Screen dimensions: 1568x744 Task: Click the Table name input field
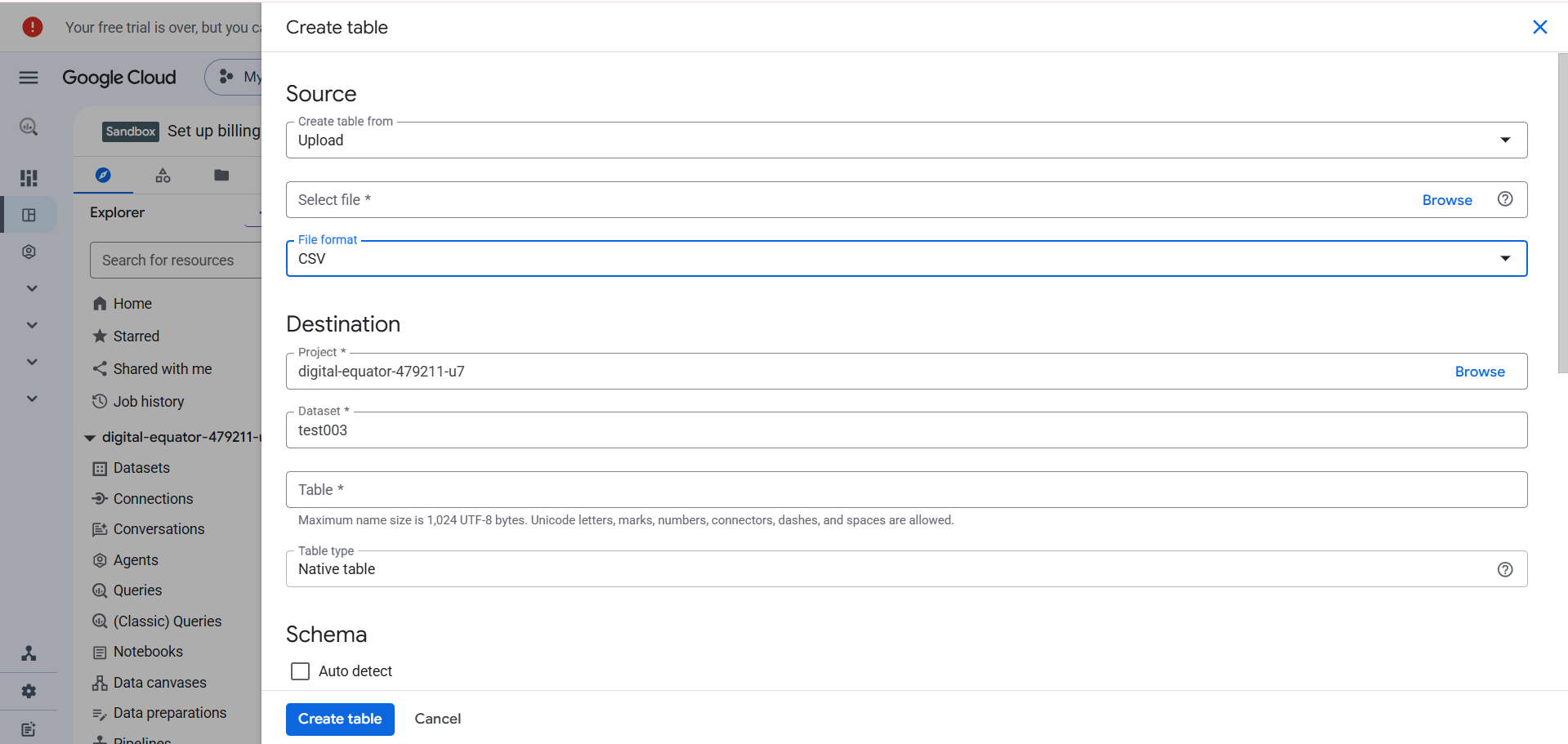pyautogui.click(x=906, y=489)
